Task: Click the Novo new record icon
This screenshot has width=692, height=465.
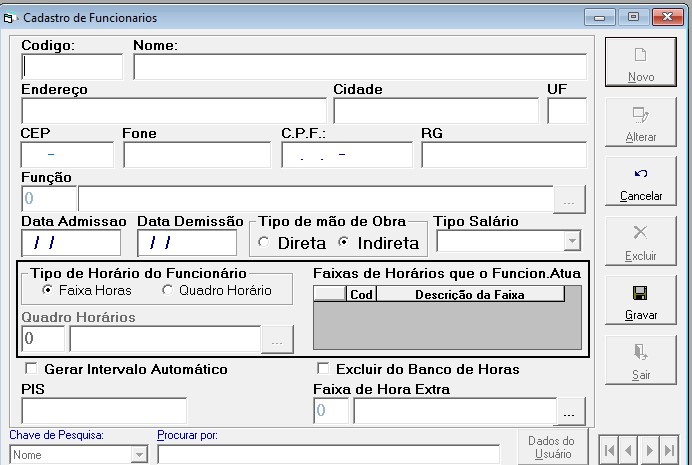Action: pos(640,55)
